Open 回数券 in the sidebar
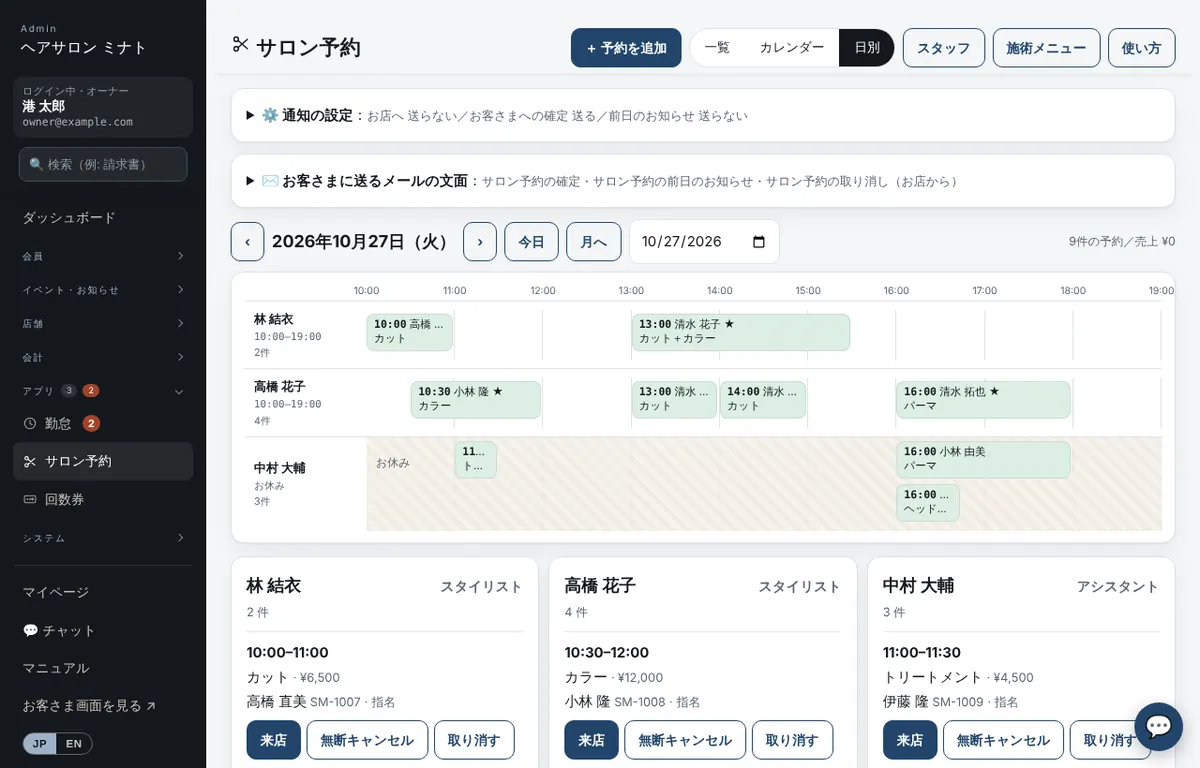This screenshot has width=1200, height=768. click(x=103, y=499)
